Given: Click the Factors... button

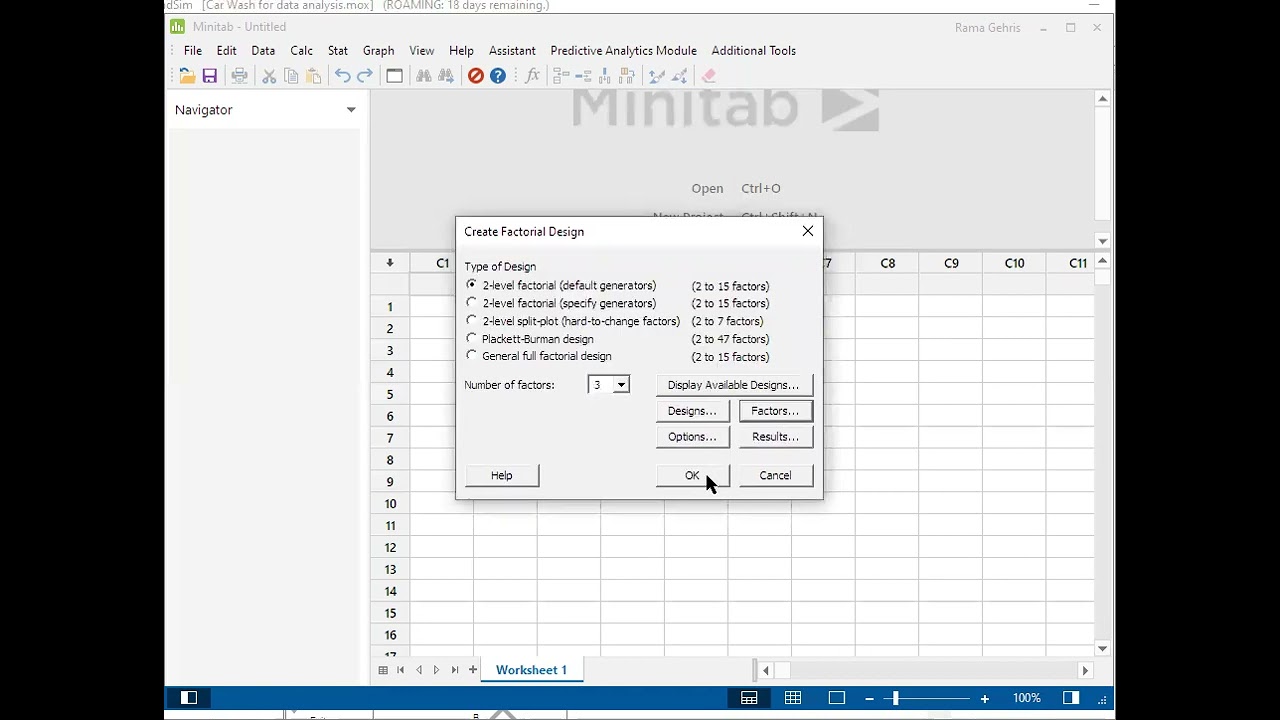Looking at the screenshot, I should (775, 411).
